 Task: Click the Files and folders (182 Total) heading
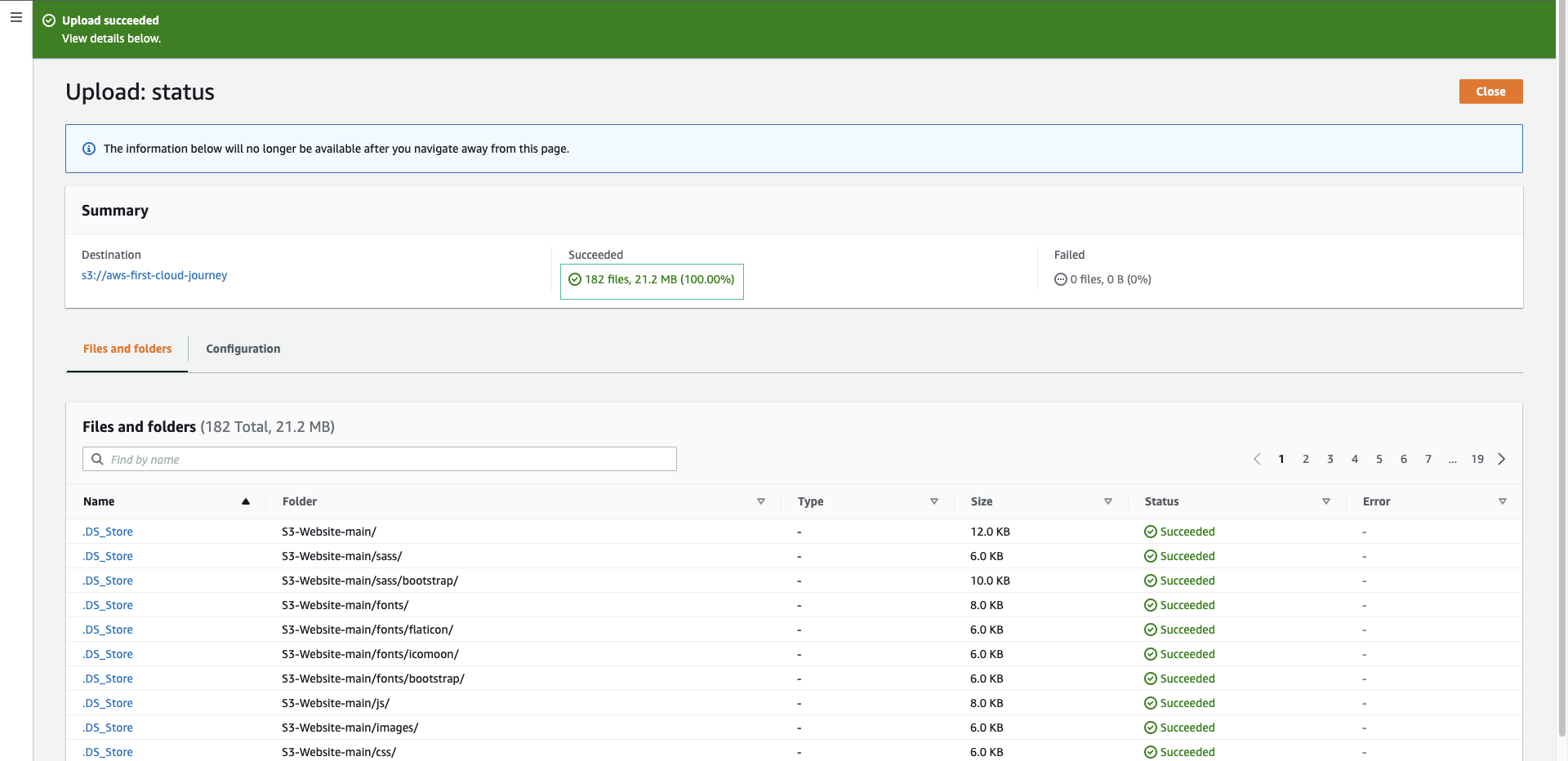pos(208,426)
